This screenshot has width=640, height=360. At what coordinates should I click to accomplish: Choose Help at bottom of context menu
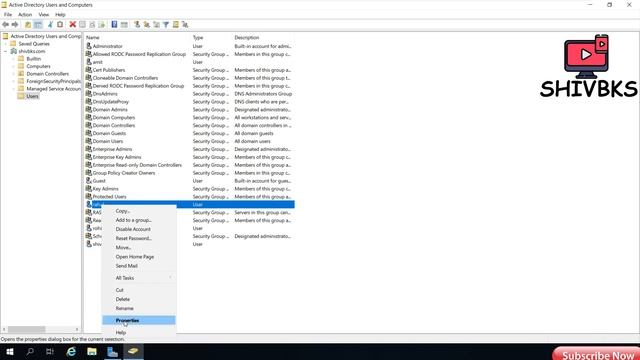click(x=139, y=333)
